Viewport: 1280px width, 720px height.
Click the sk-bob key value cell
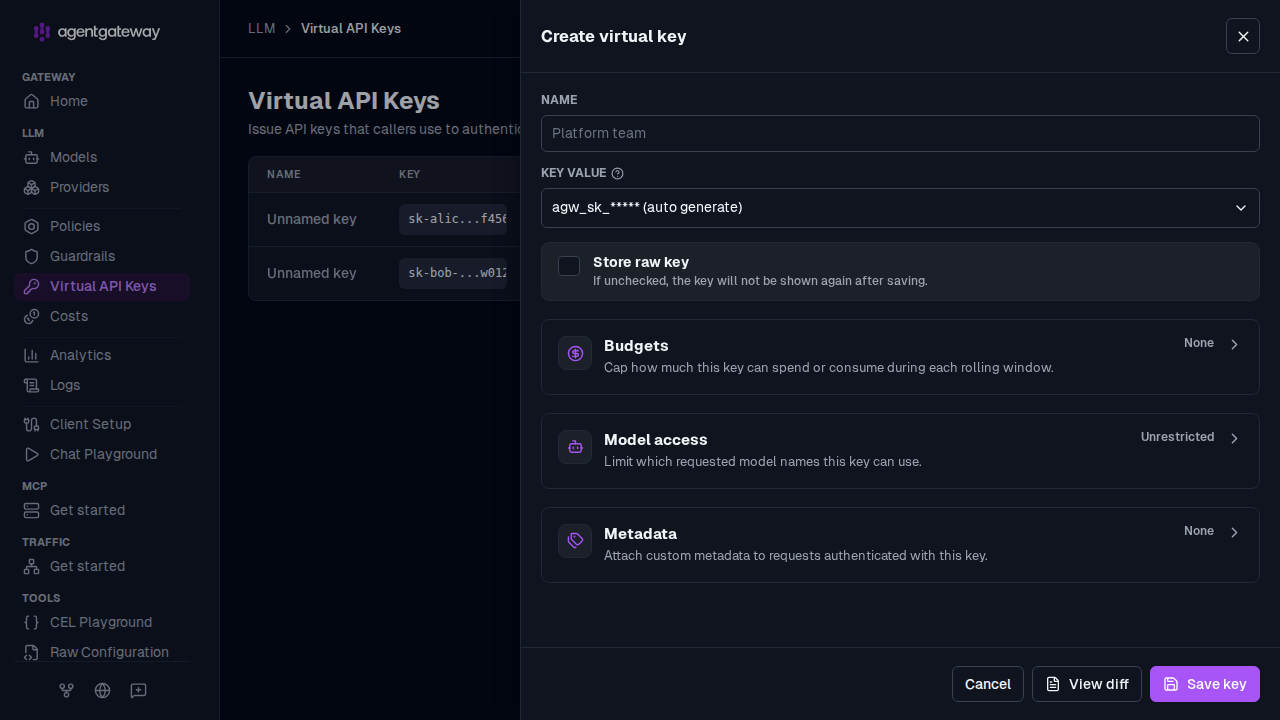coord(453,273)
